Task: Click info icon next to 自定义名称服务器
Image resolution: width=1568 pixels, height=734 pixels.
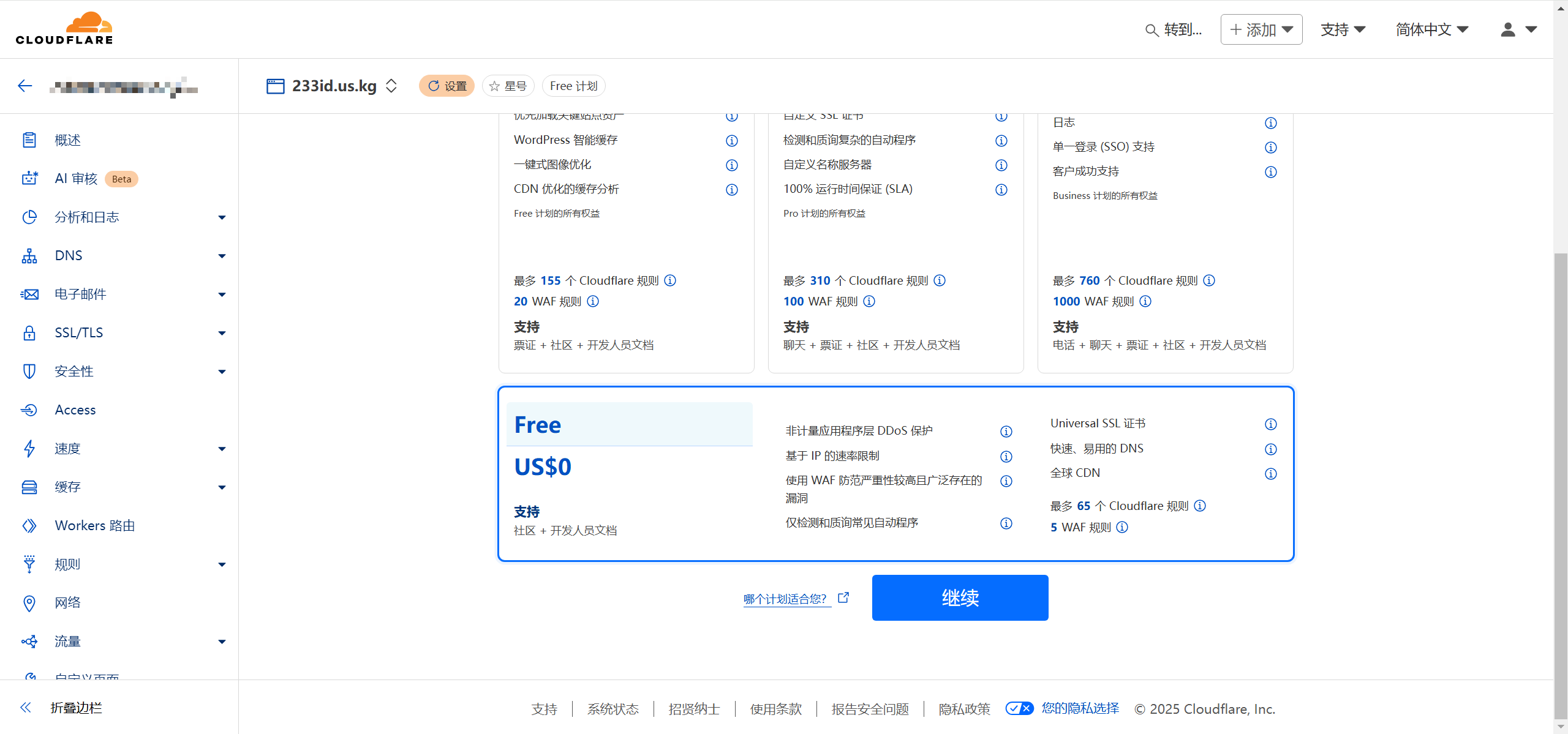Action: [1001, 165]
